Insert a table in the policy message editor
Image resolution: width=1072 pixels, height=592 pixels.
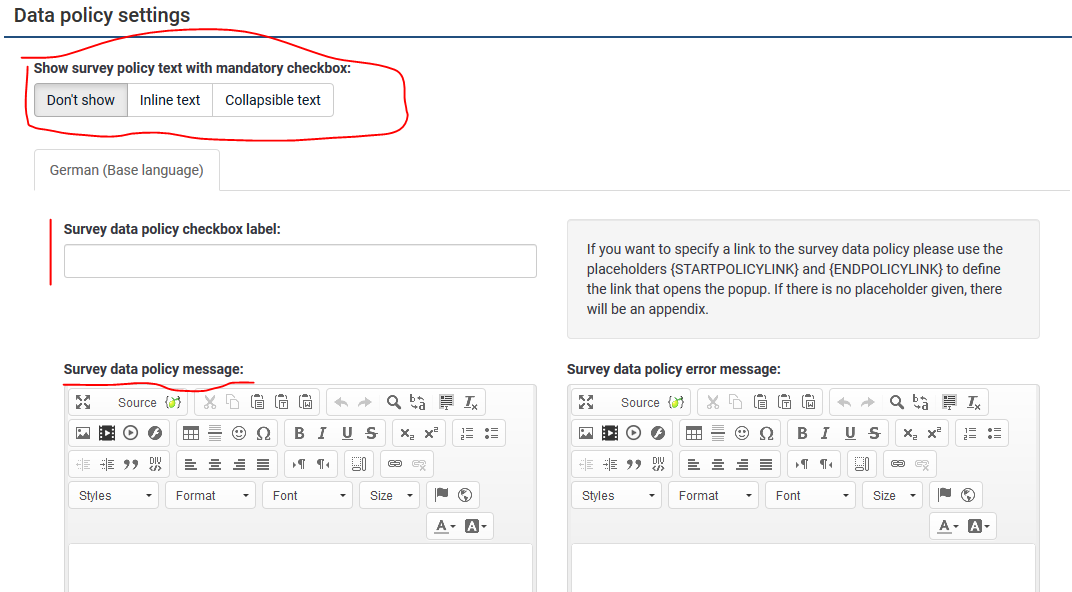coord(190,433)
